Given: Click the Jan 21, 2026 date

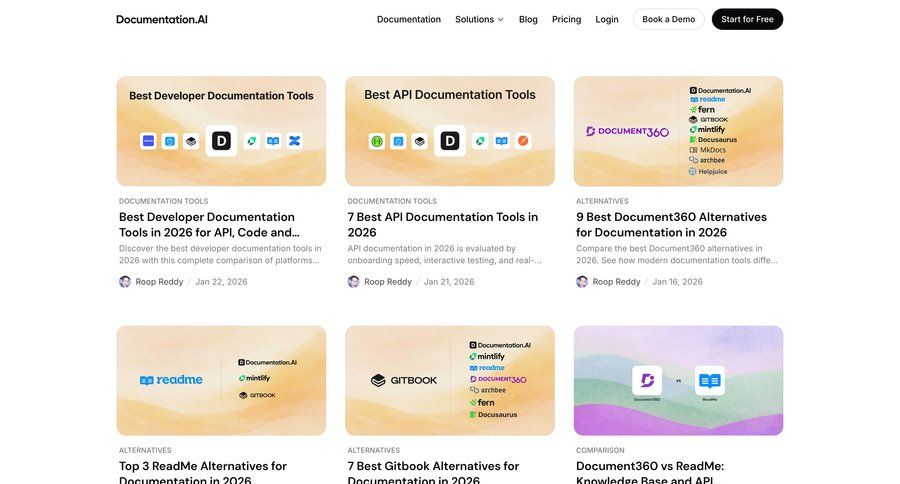Looking at the screenshot, I should coord(449,281).
